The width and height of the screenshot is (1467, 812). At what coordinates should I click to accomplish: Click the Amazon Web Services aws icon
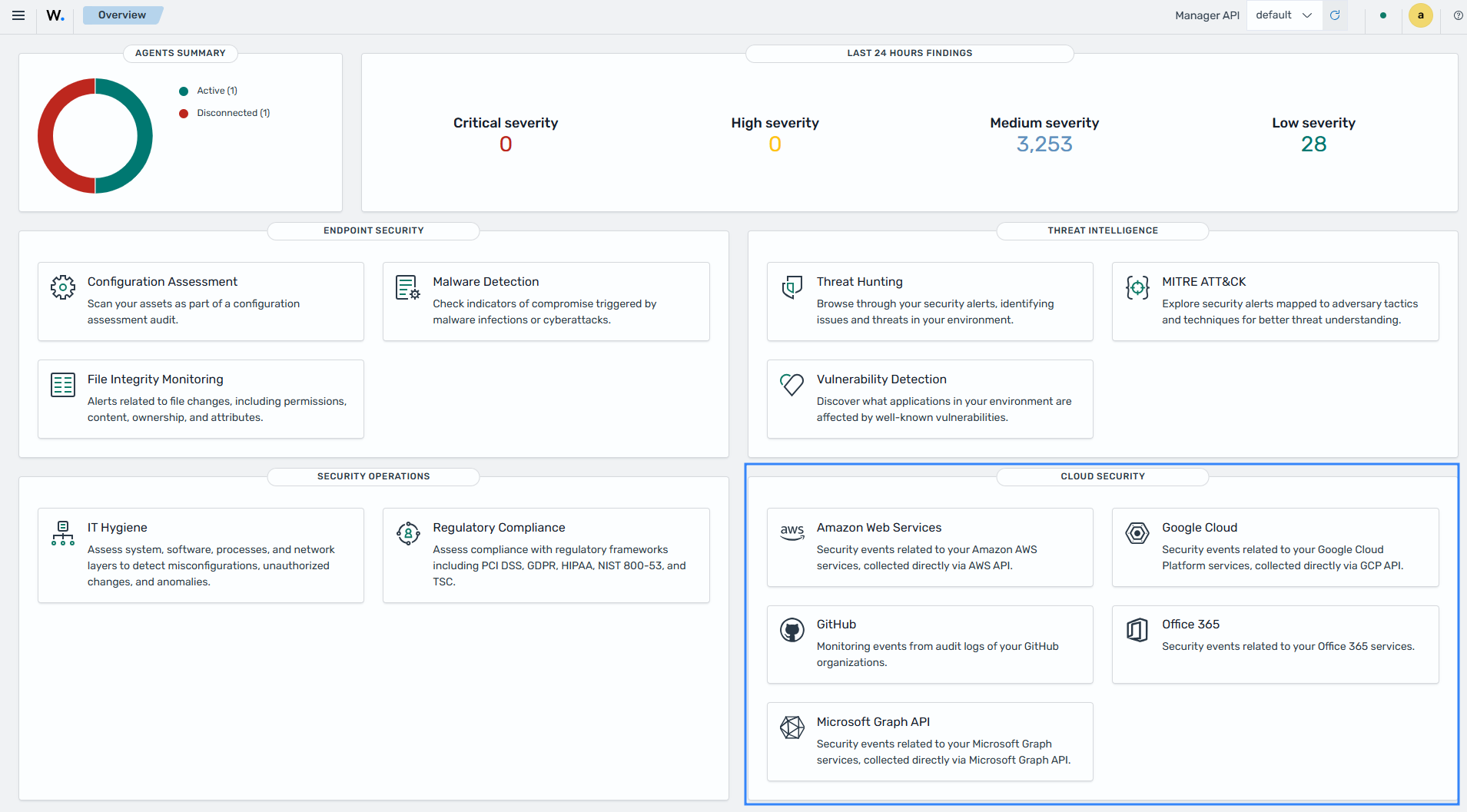tap(792, 532)
